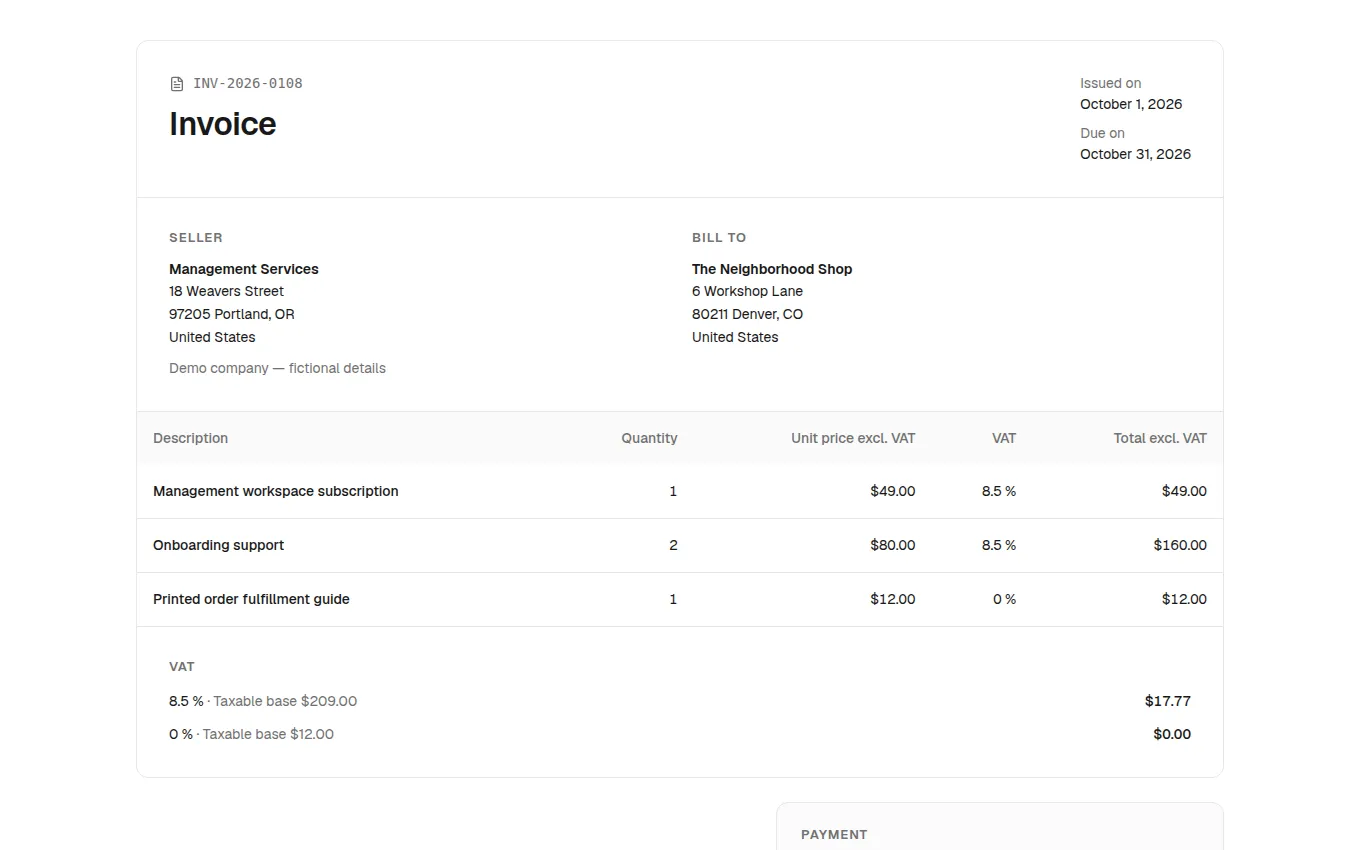Select the text 80211 Denver, CO
The width and height of the screenshot is (1360, 850).
(747, 314)
